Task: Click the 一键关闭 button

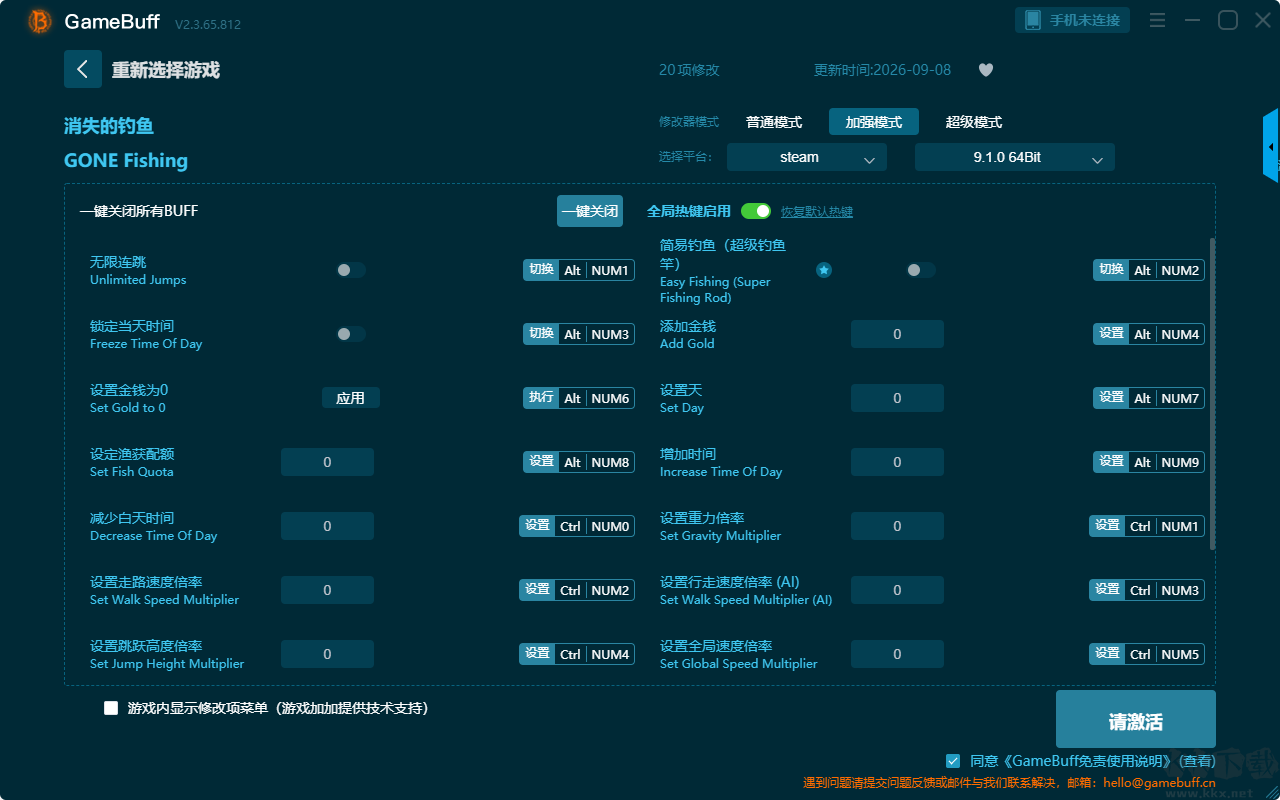Action: point(590,211)
